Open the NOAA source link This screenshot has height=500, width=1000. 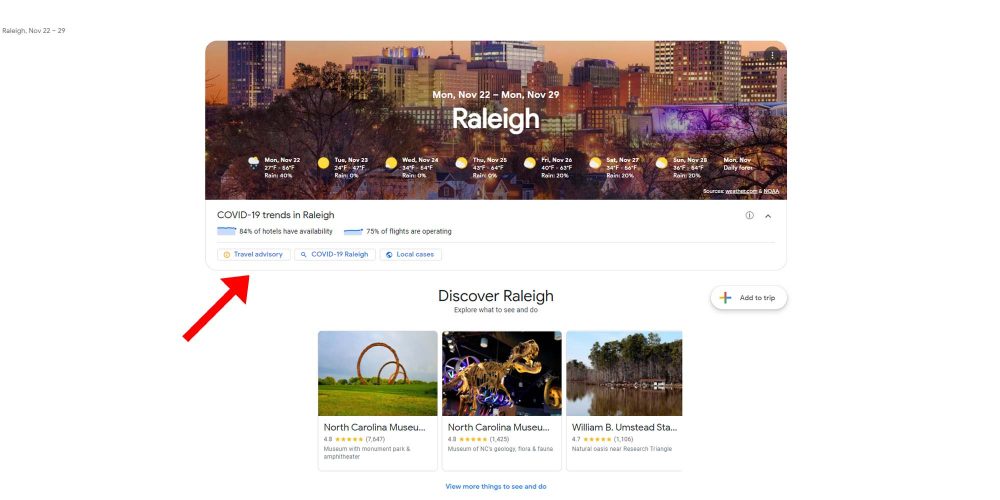(770, 191)
